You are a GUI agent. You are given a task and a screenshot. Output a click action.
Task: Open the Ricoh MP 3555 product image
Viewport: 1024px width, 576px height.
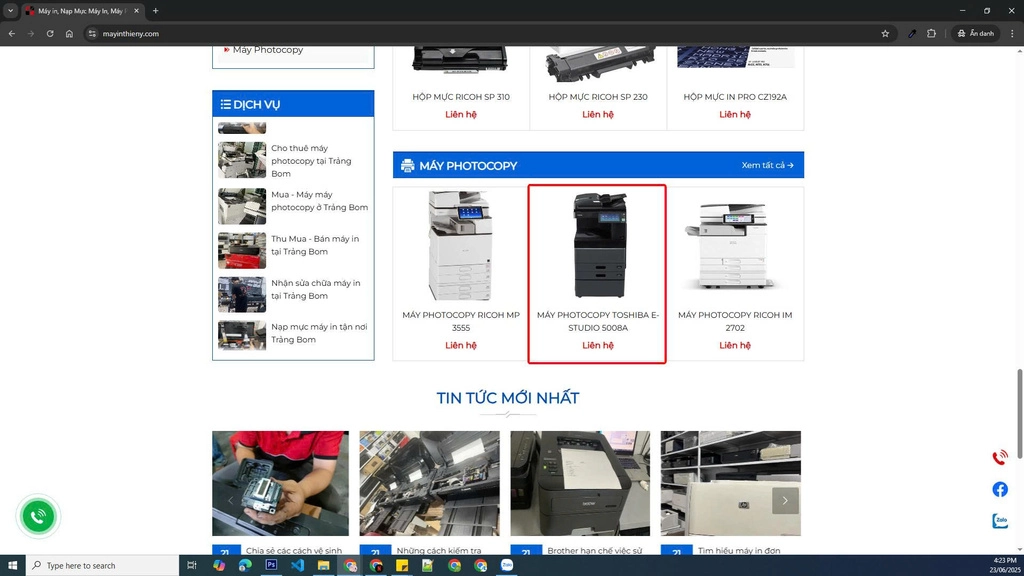pyautogui.click(x=460, y=246)
